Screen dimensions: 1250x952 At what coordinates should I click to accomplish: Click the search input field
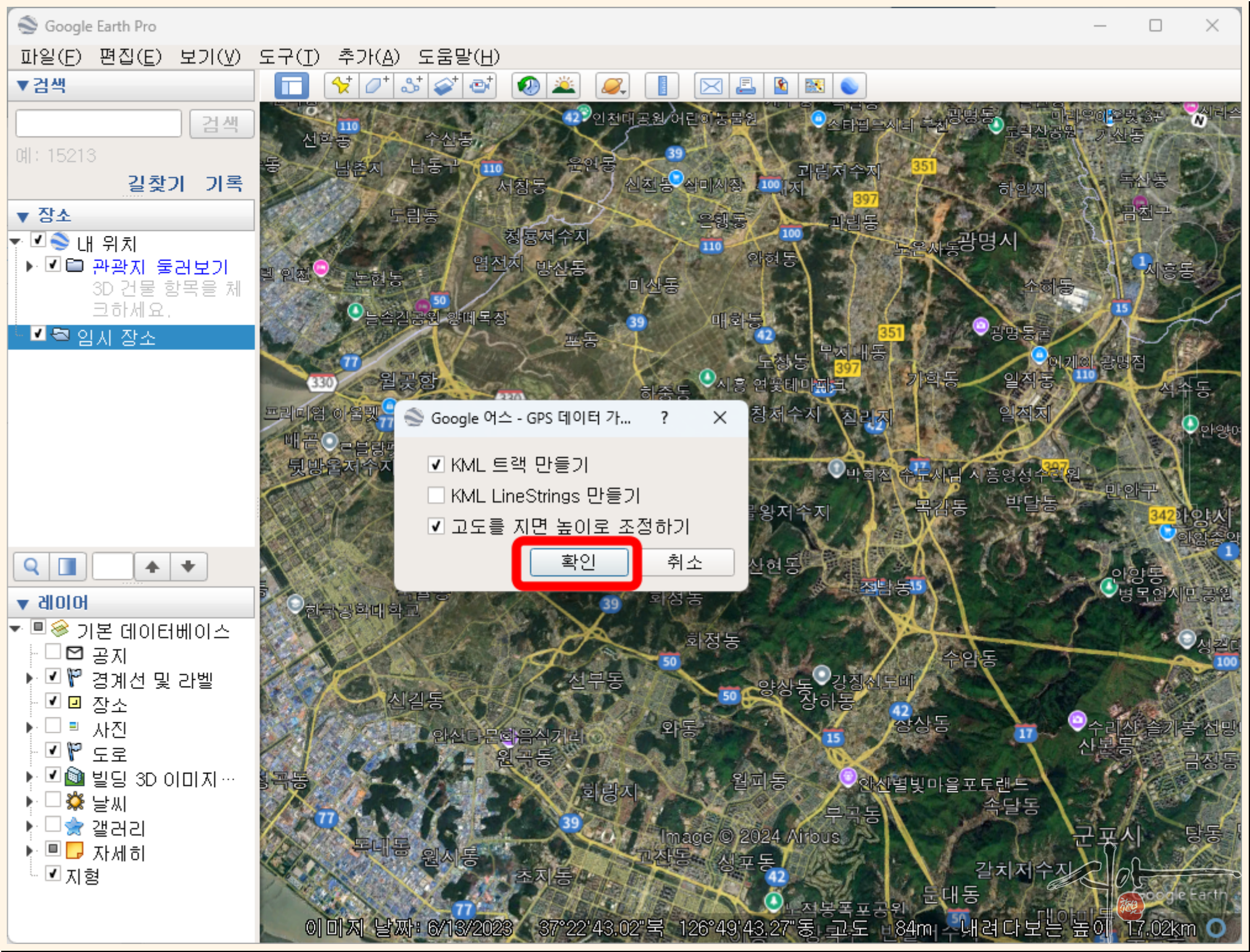point(99,123)
